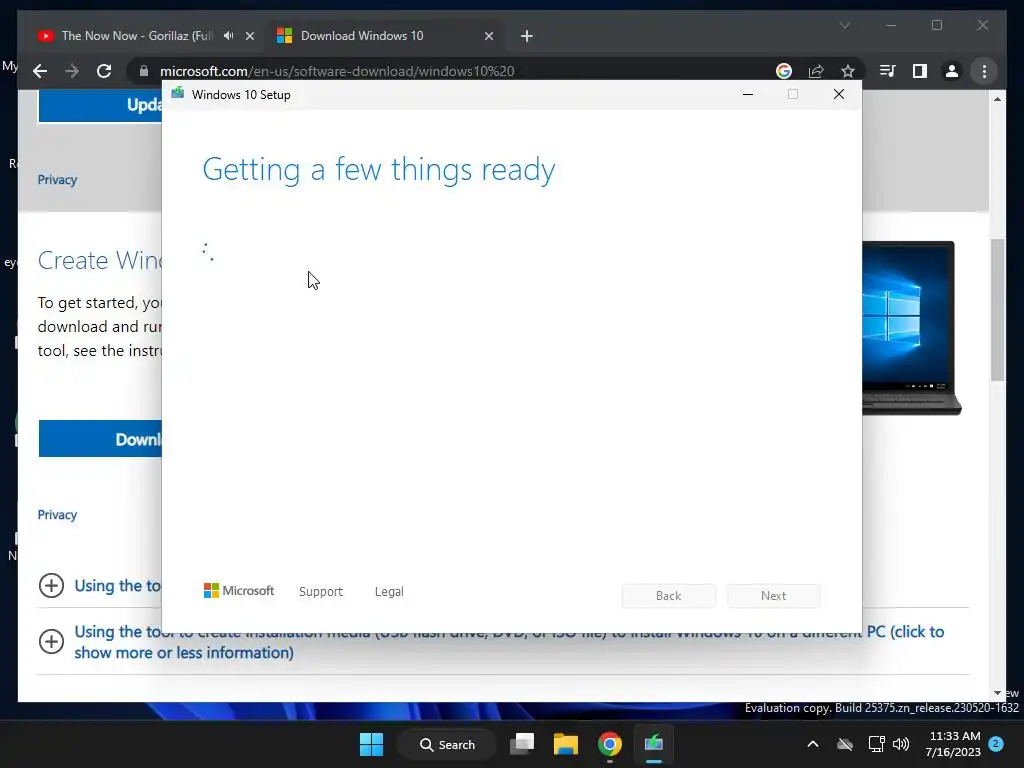Viewport: 1024px width, 768px height.
Task: Click the Microsoft logo in Setup
Action: coord(239,590)
